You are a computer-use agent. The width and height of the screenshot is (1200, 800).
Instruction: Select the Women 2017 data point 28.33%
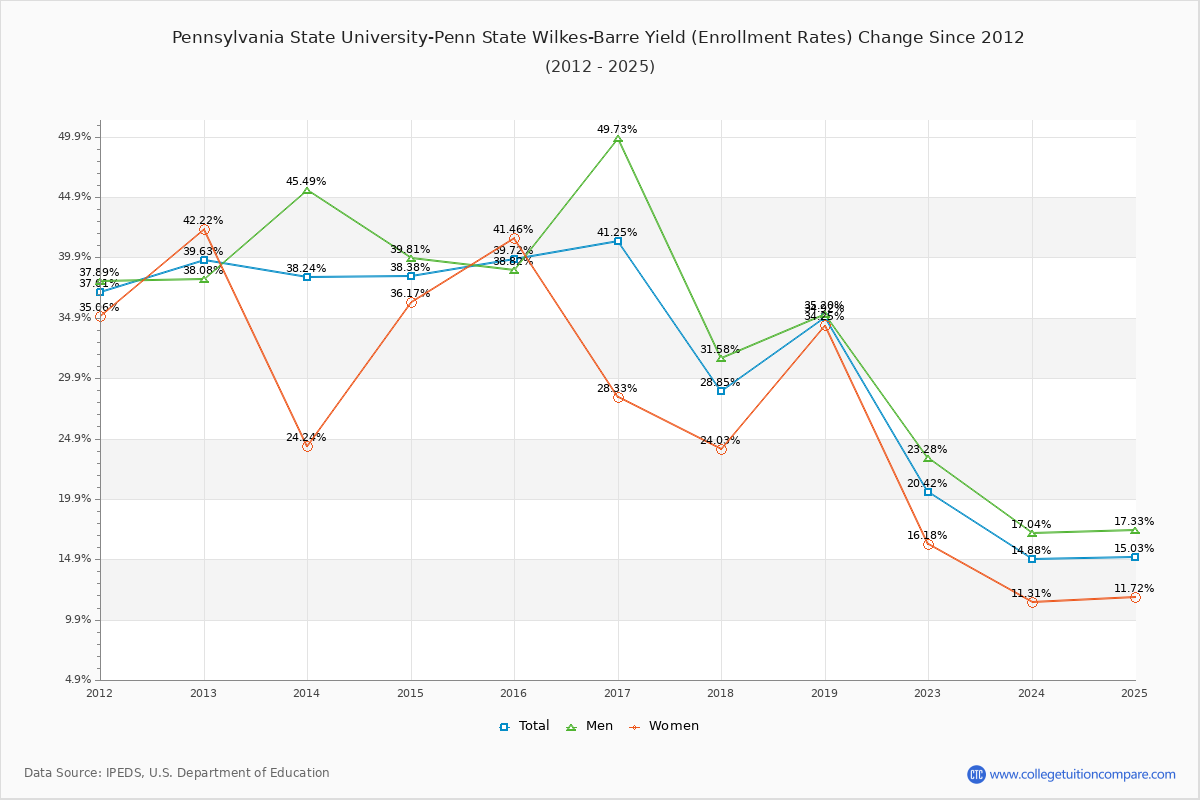point(618,397)
